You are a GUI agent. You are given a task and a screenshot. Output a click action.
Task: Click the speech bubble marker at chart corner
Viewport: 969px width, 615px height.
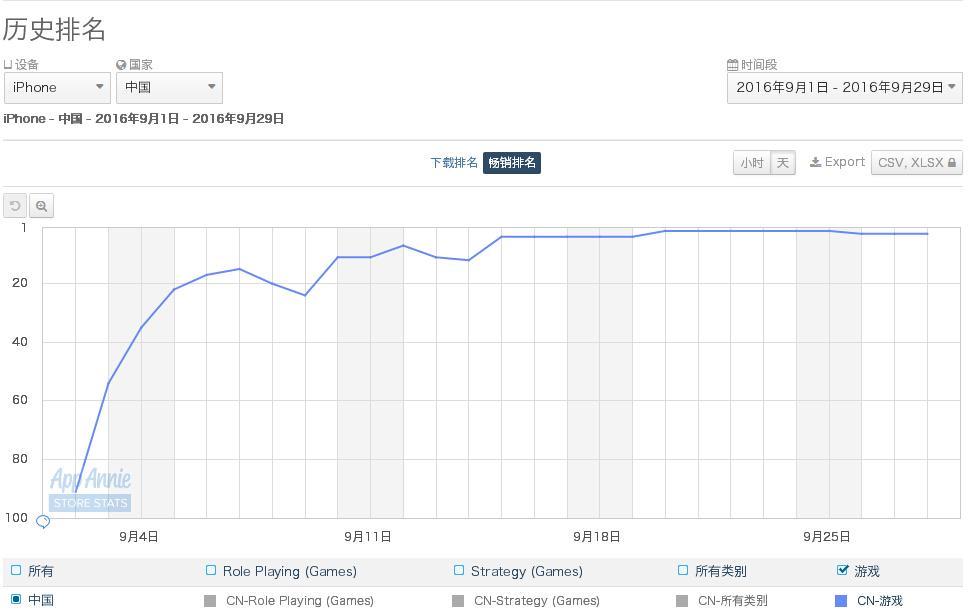(43, 522)
